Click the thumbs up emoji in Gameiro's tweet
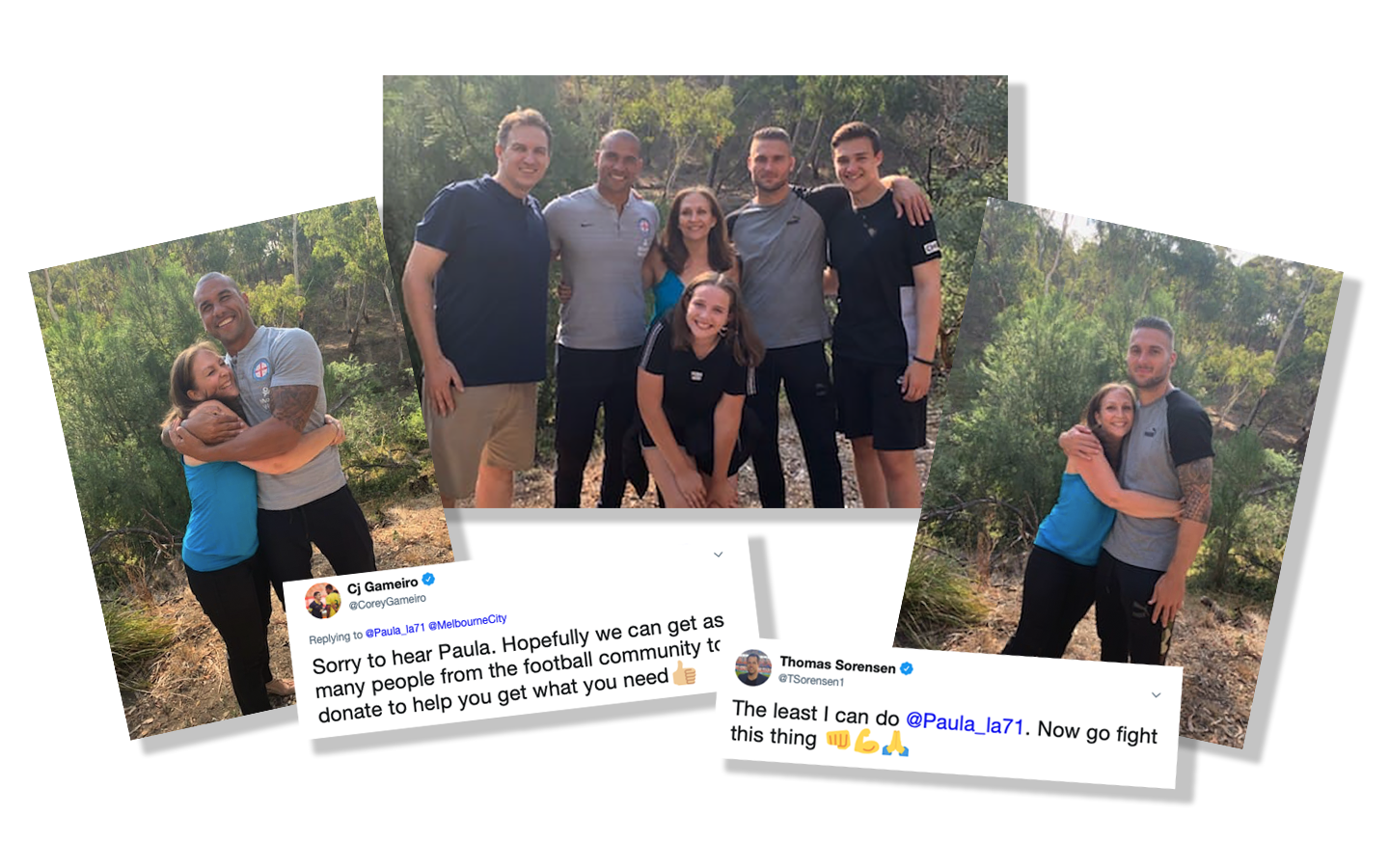 (684, 672)
